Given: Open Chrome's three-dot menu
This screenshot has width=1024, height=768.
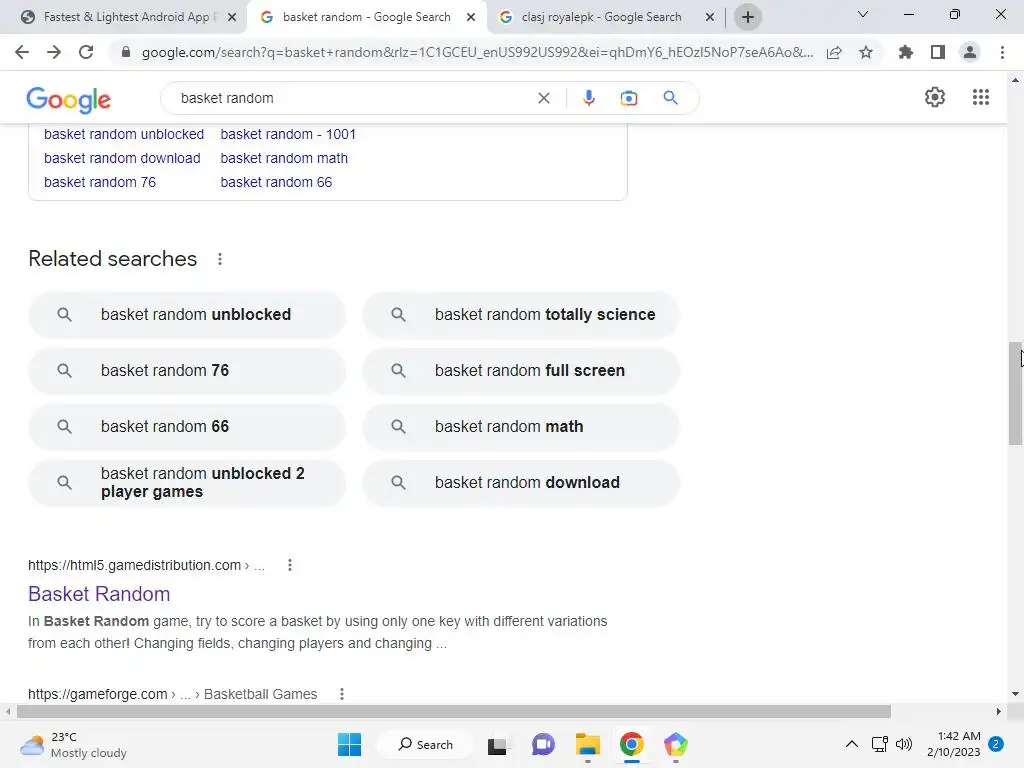Looking at the screenshot, I should (1002, 52).
